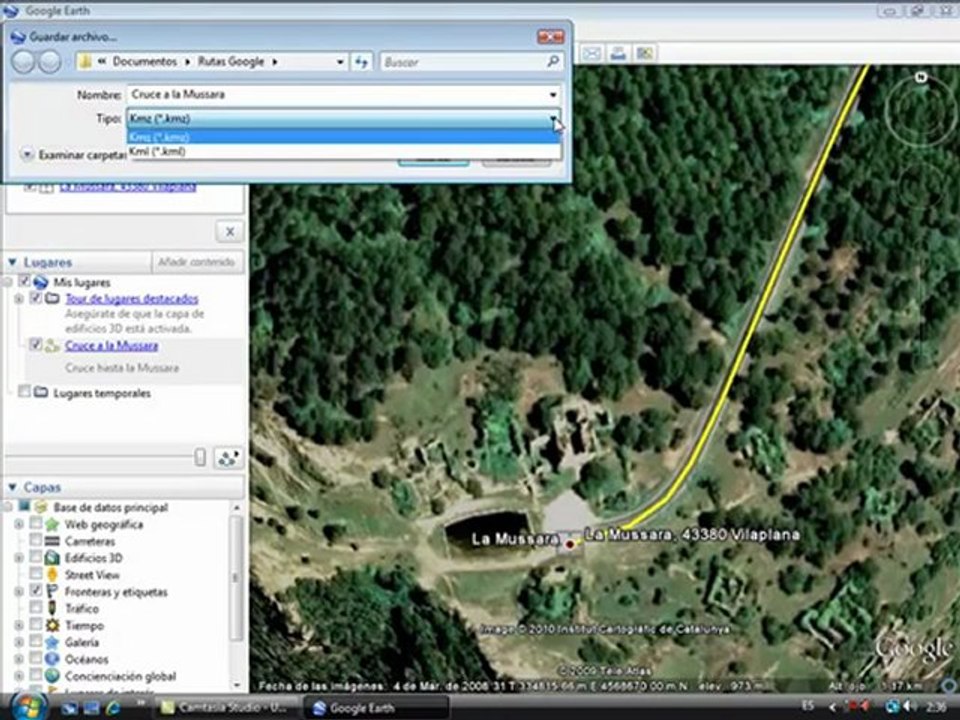The width and height of the screenshot is (960, 720).
Task: Click the view in Google Maps toolbar icon
Action: coord(644,53)
